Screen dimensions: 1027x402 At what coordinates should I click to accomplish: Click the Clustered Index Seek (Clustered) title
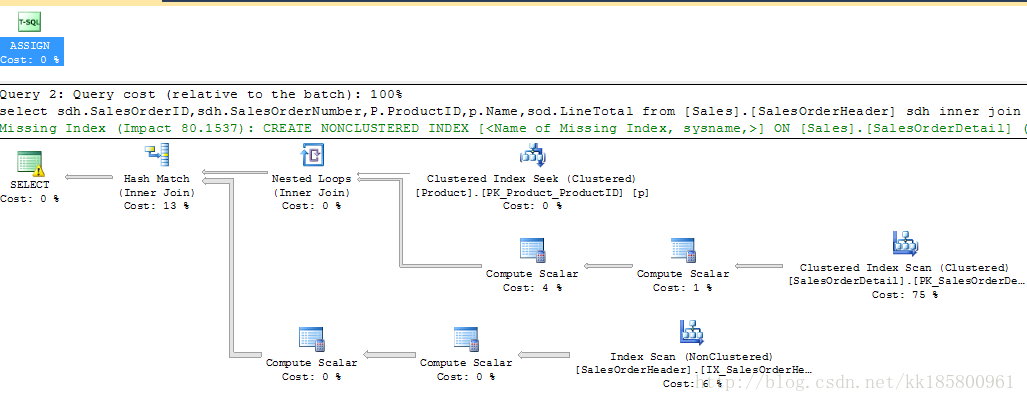532,179
